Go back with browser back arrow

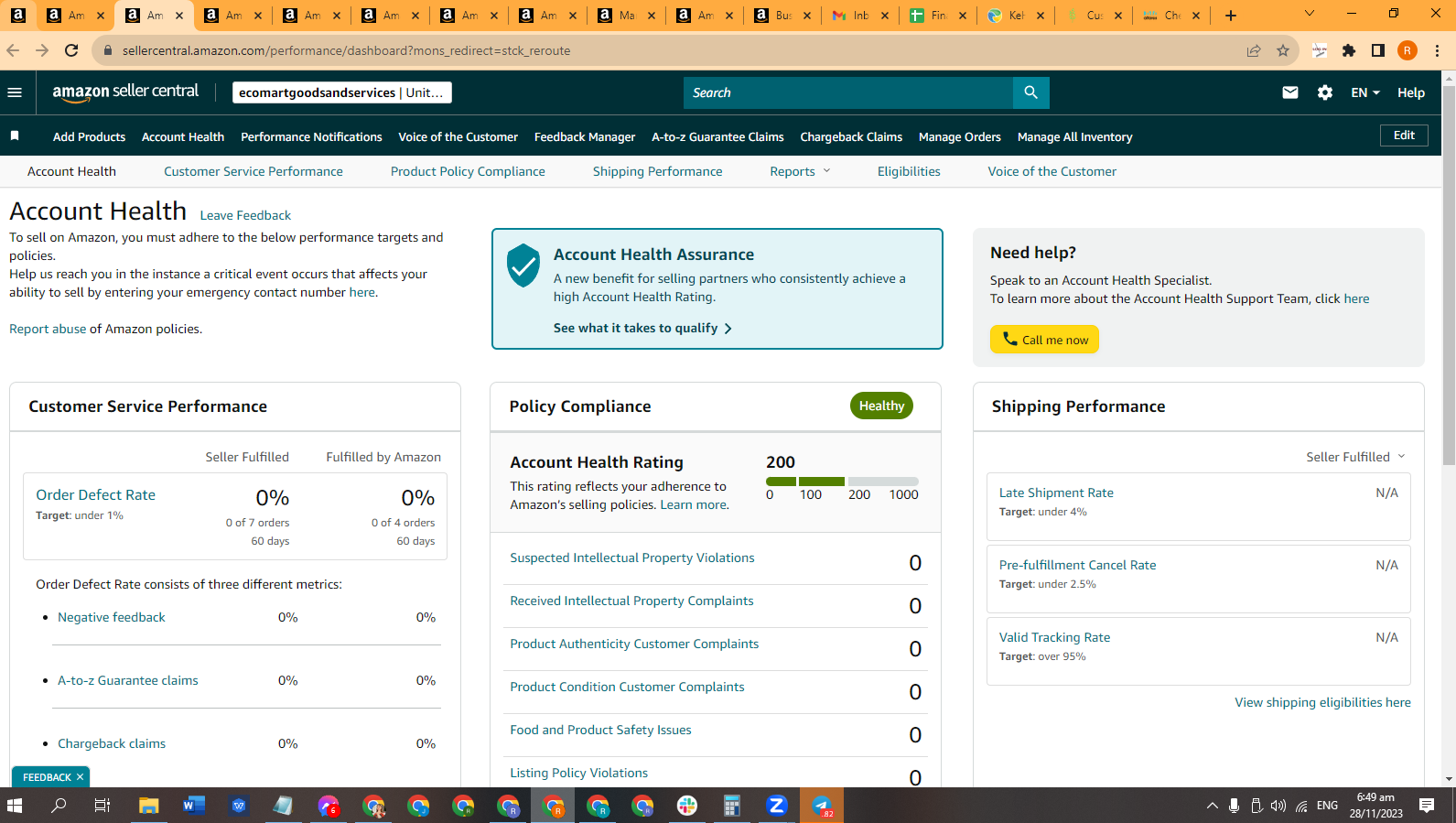click(13, 50)
